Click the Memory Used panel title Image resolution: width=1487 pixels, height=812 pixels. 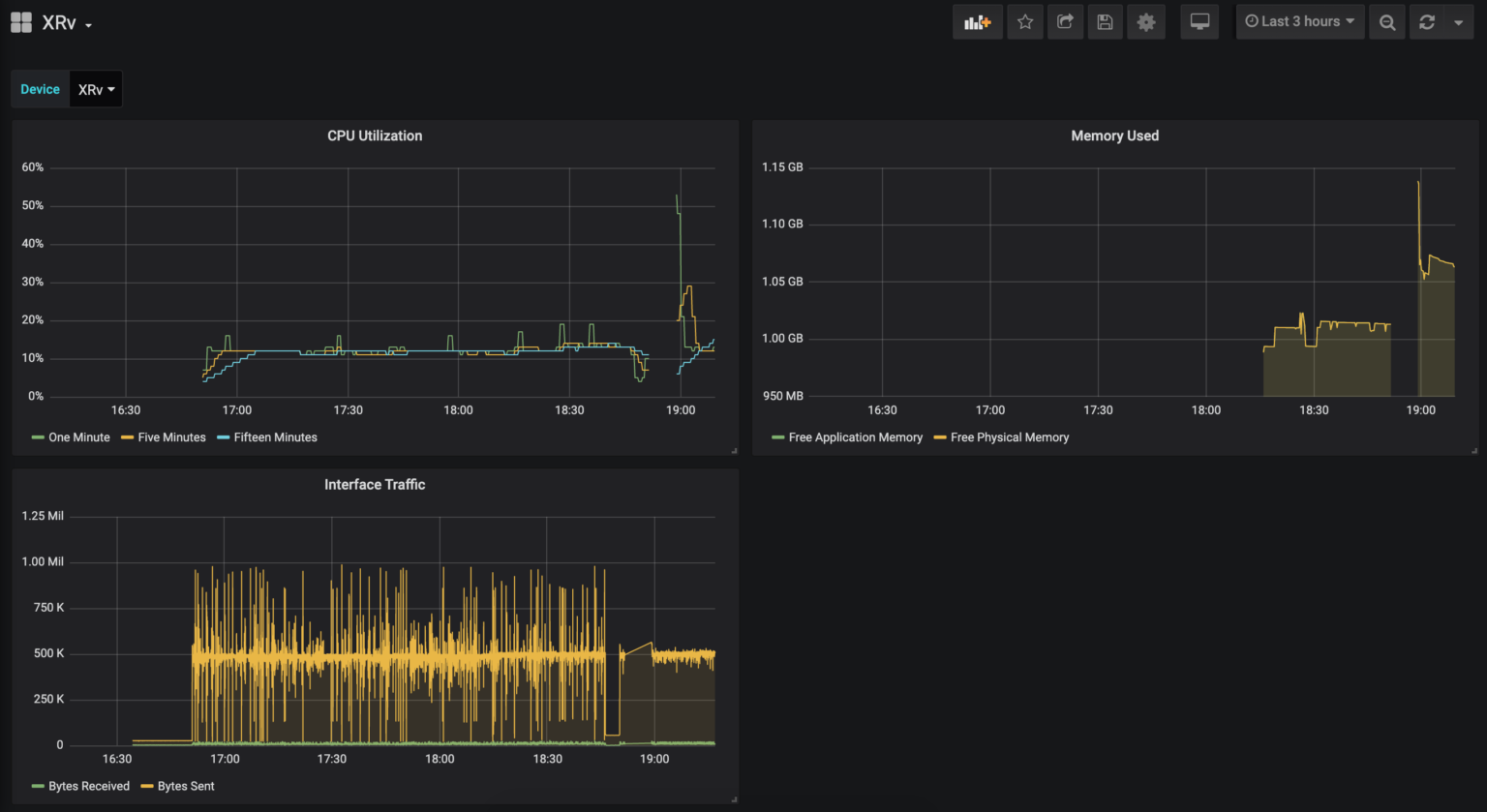tap(1114, 135)
